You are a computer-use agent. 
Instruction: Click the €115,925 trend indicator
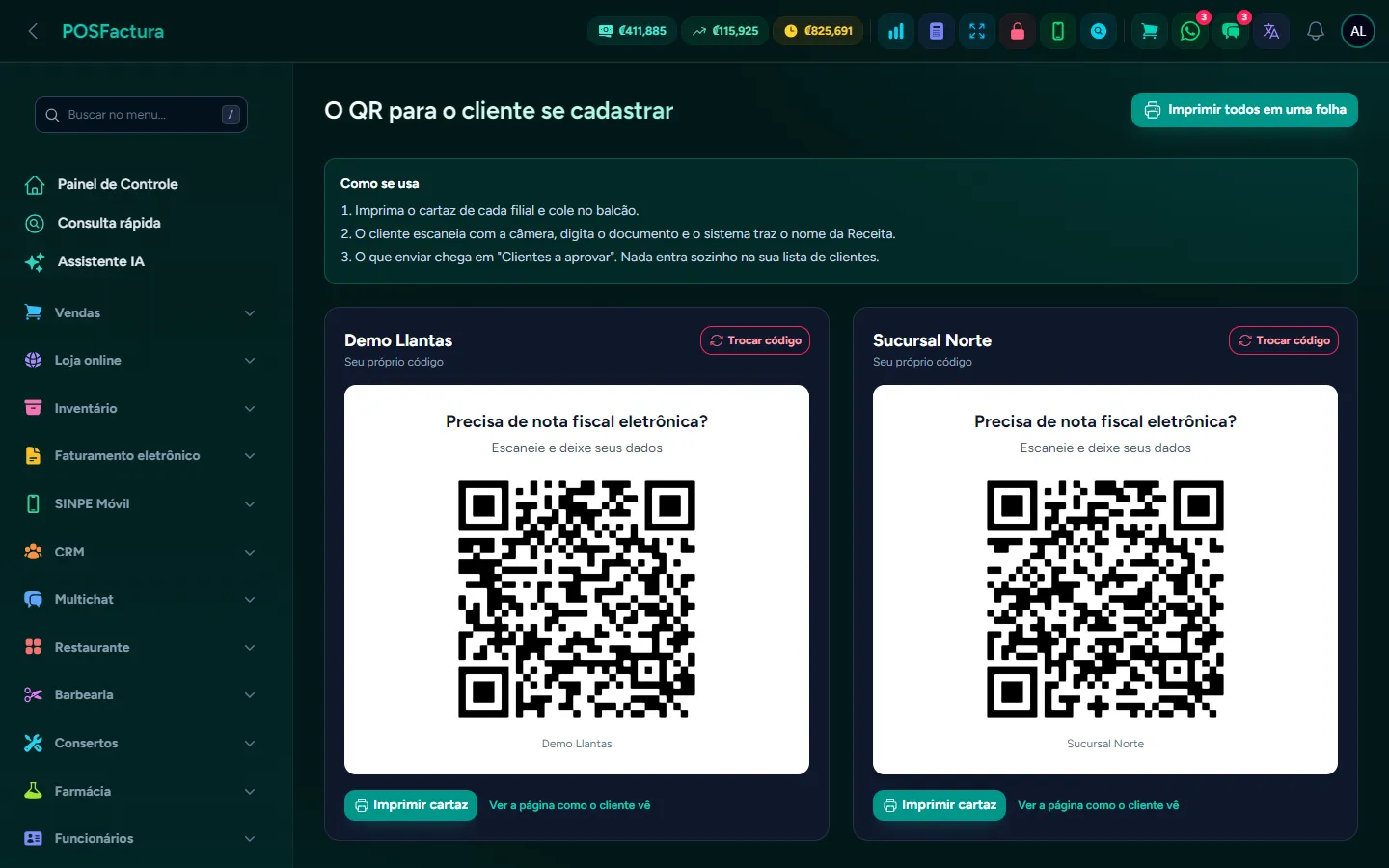[x=725, y=31]
